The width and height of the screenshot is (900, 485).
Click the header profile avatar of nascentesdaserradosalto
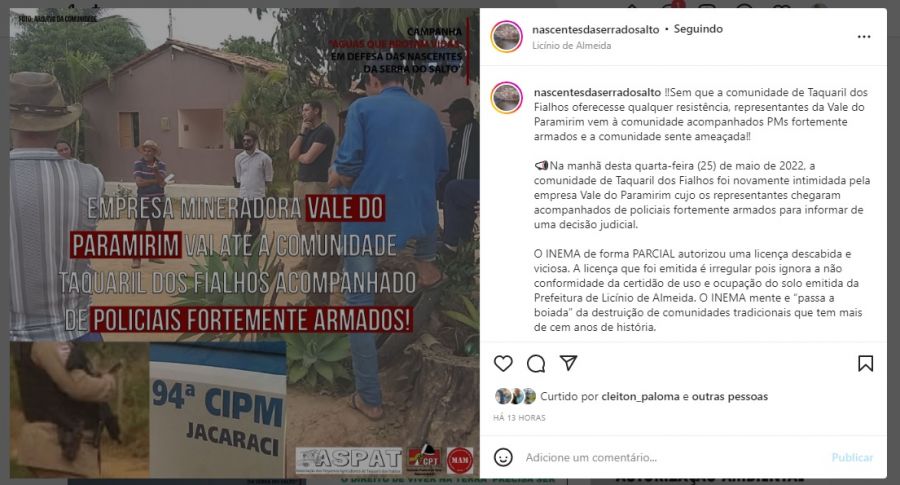click(x=507, y=37)
